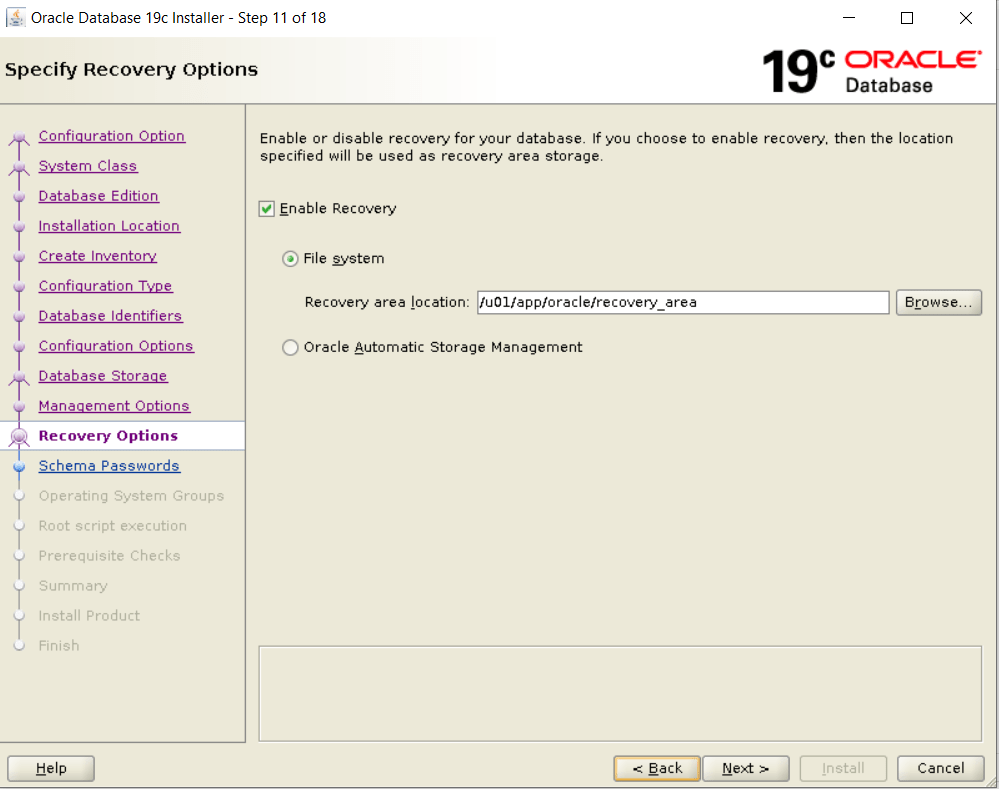Return to the previous step with Back

click(657, 768)
